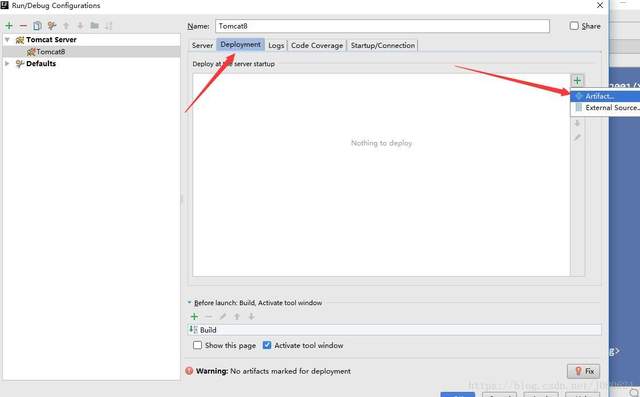Check Show this page option

pyautogui.click(x=198, y=345)
